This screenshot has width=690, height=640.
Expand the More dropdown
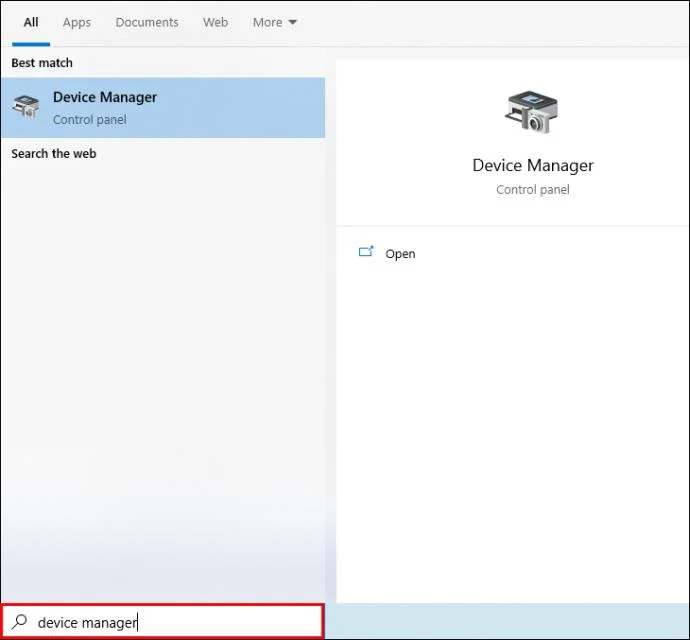275,22
